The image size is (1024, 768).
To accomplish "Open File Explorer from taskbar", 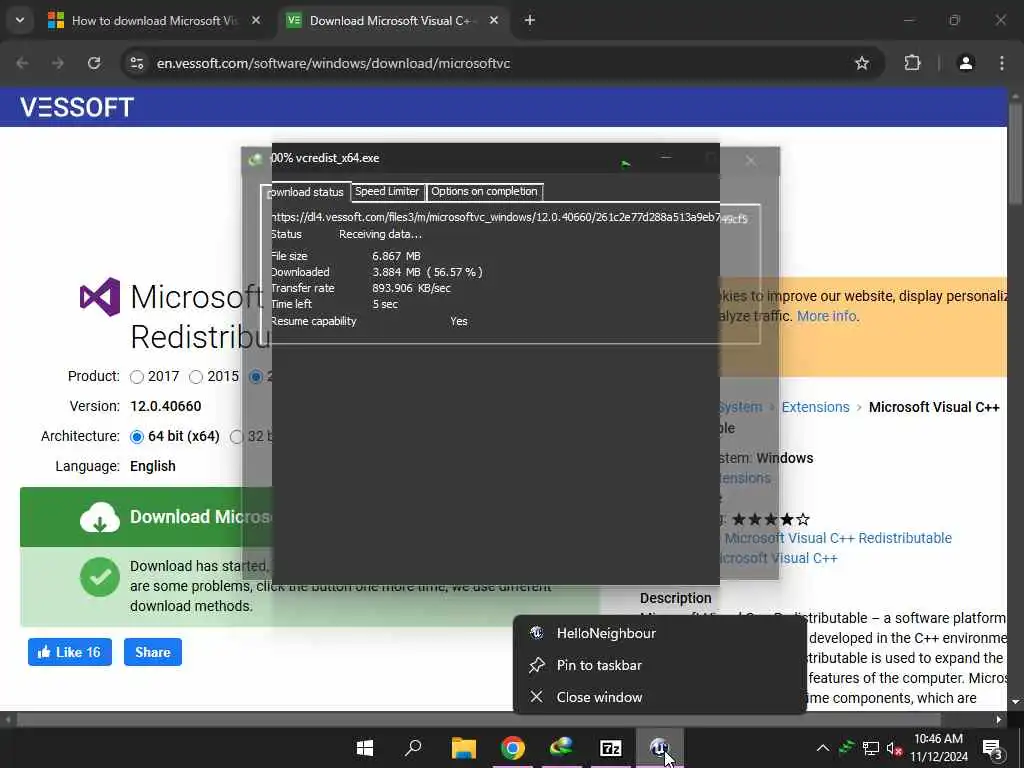I will click(464, 748).
